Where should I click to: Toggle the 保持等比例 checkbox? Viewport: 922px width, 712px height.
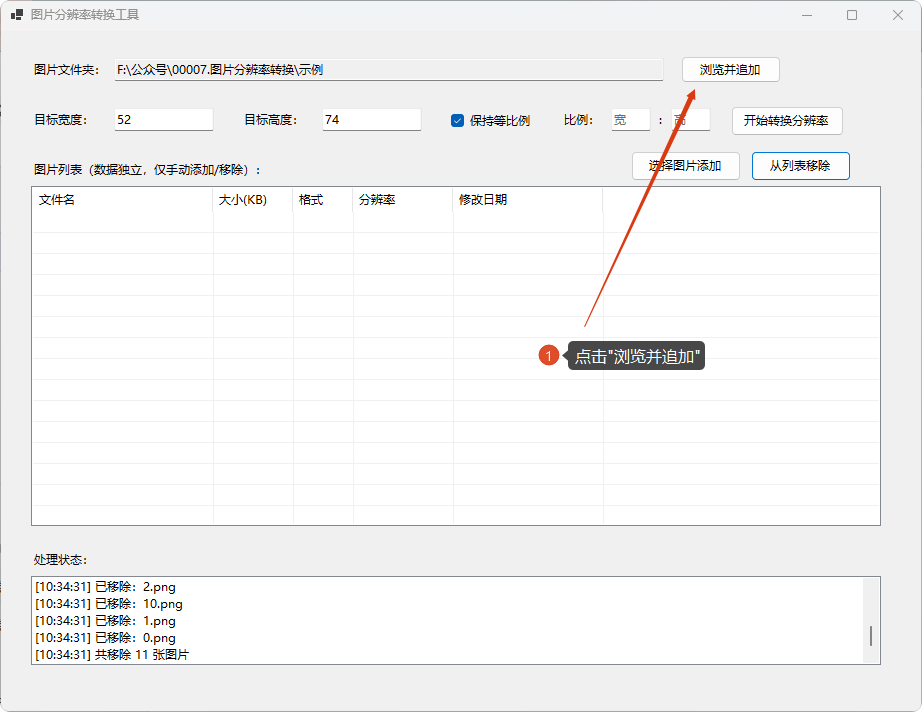pyautogui.click(x=457, y=121)
